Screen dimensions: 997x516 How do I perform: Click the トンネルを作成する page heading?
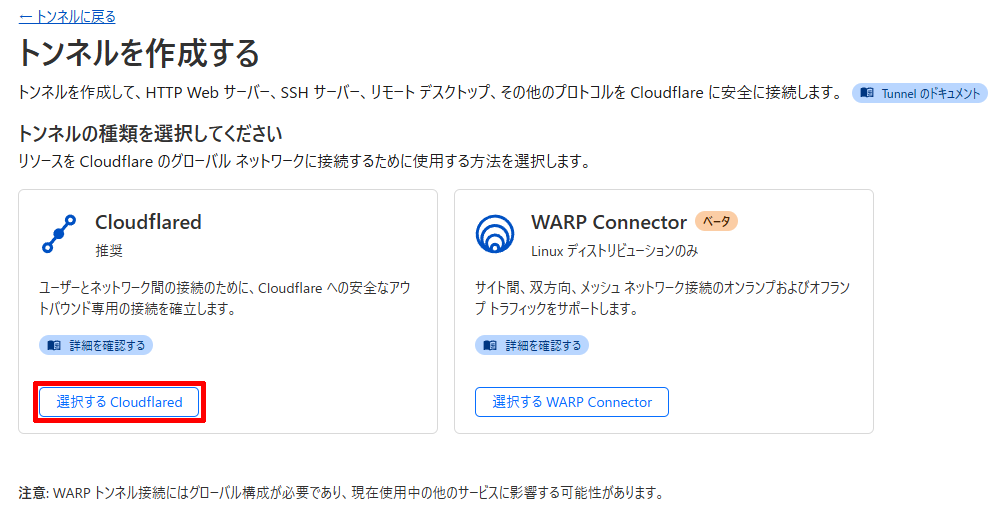pyautogui.click(x=139, y=52)
